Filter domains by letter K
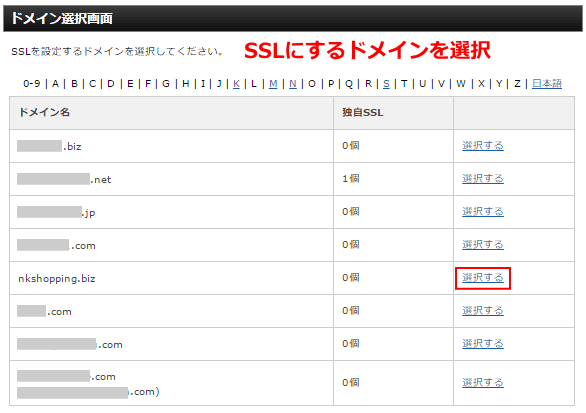Viewport: 586px width, 413px height. pyautogui.click(x=236, y=84)
